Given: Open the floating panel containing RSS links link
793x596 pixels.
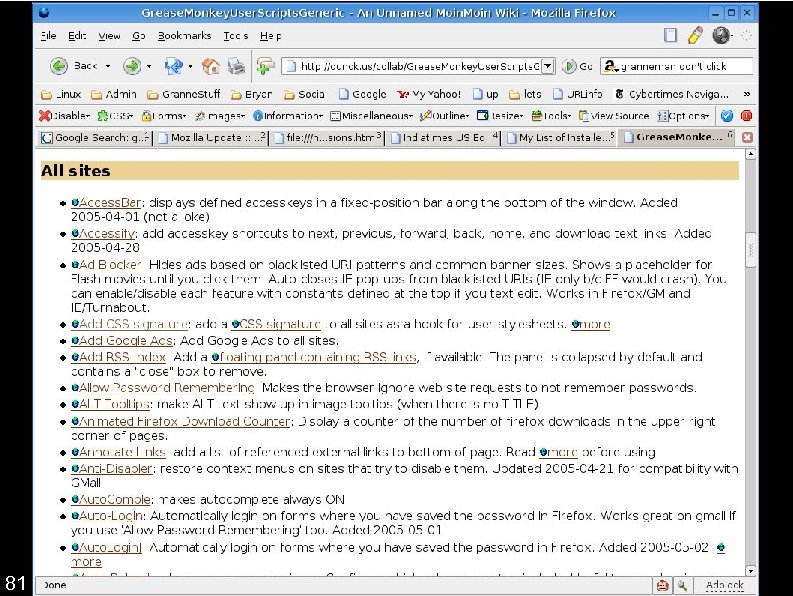Looking at the screenshot, I should [x=318, y=357].
